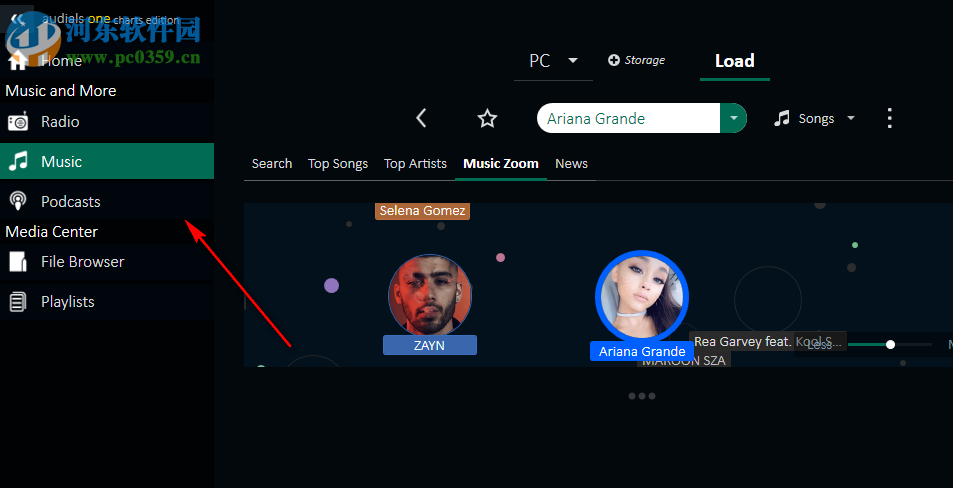This screenshot has width=953, height=488.
Task: Click the Ariana Grande artist photo
Action: 642,296
